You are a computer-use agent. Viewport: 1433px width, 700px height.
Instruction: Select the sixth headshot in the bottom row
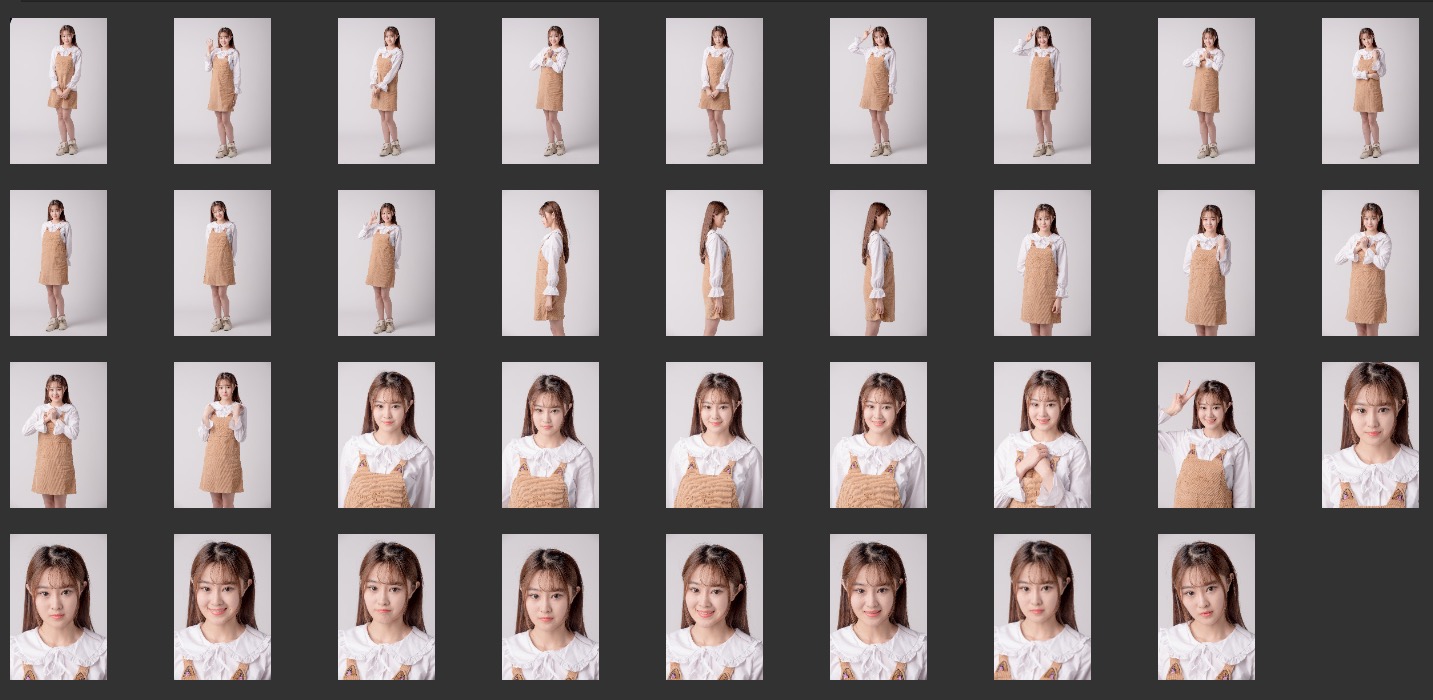click(x=878, y=607)
